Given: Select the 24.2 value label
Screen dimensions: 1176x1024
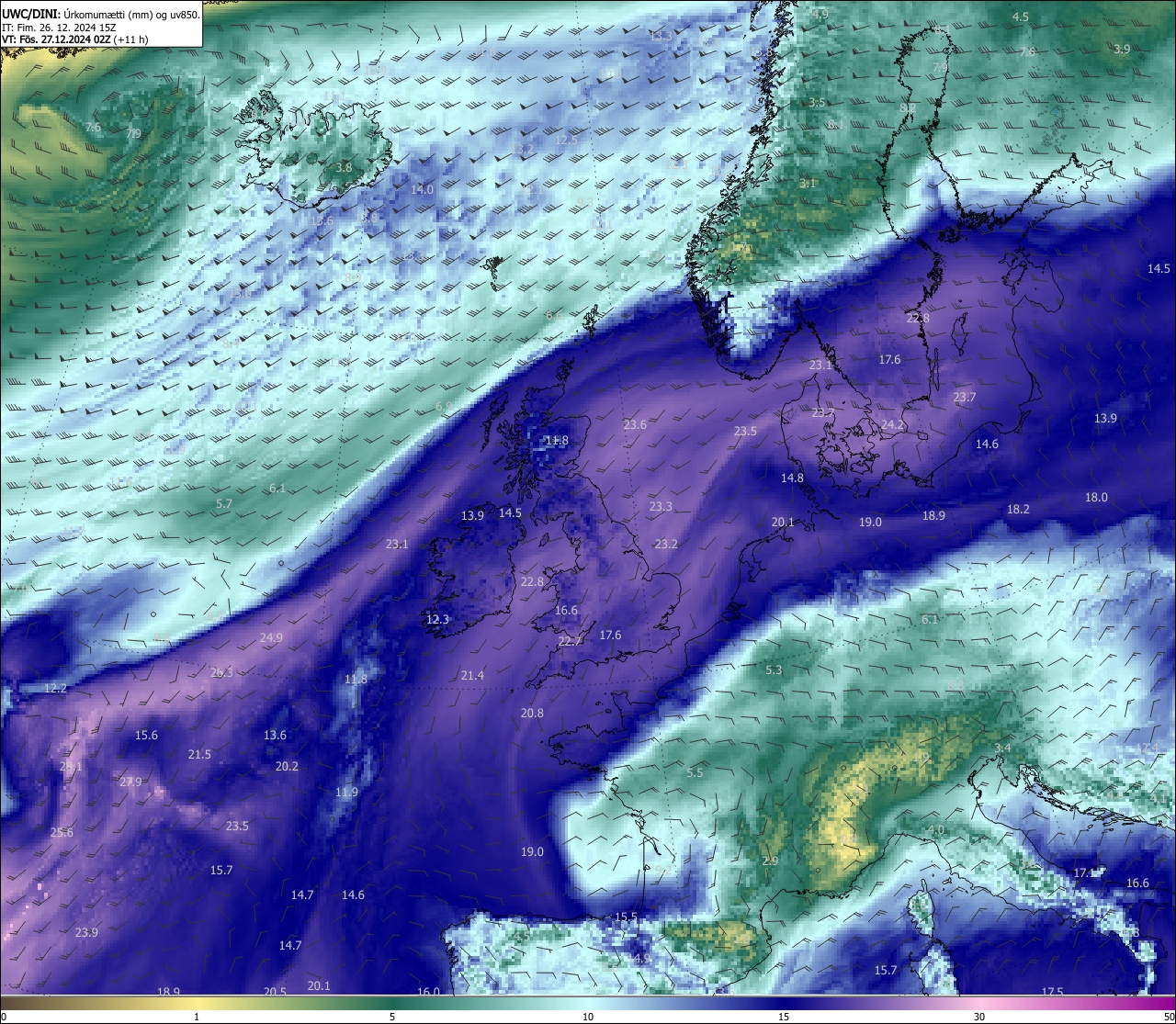Looking at the screenshot, I should (x=892, y=425).
